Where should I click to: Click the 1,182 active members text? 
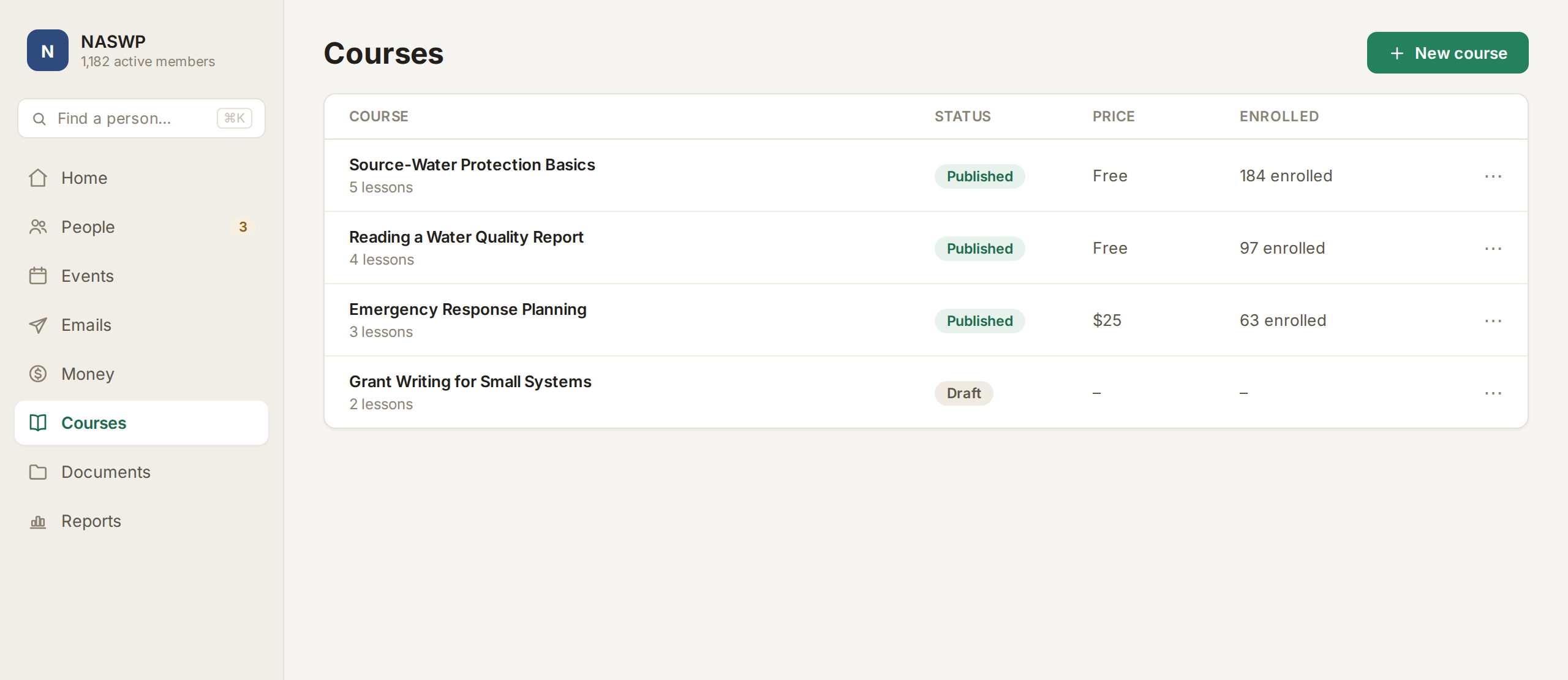coord(148,62)
